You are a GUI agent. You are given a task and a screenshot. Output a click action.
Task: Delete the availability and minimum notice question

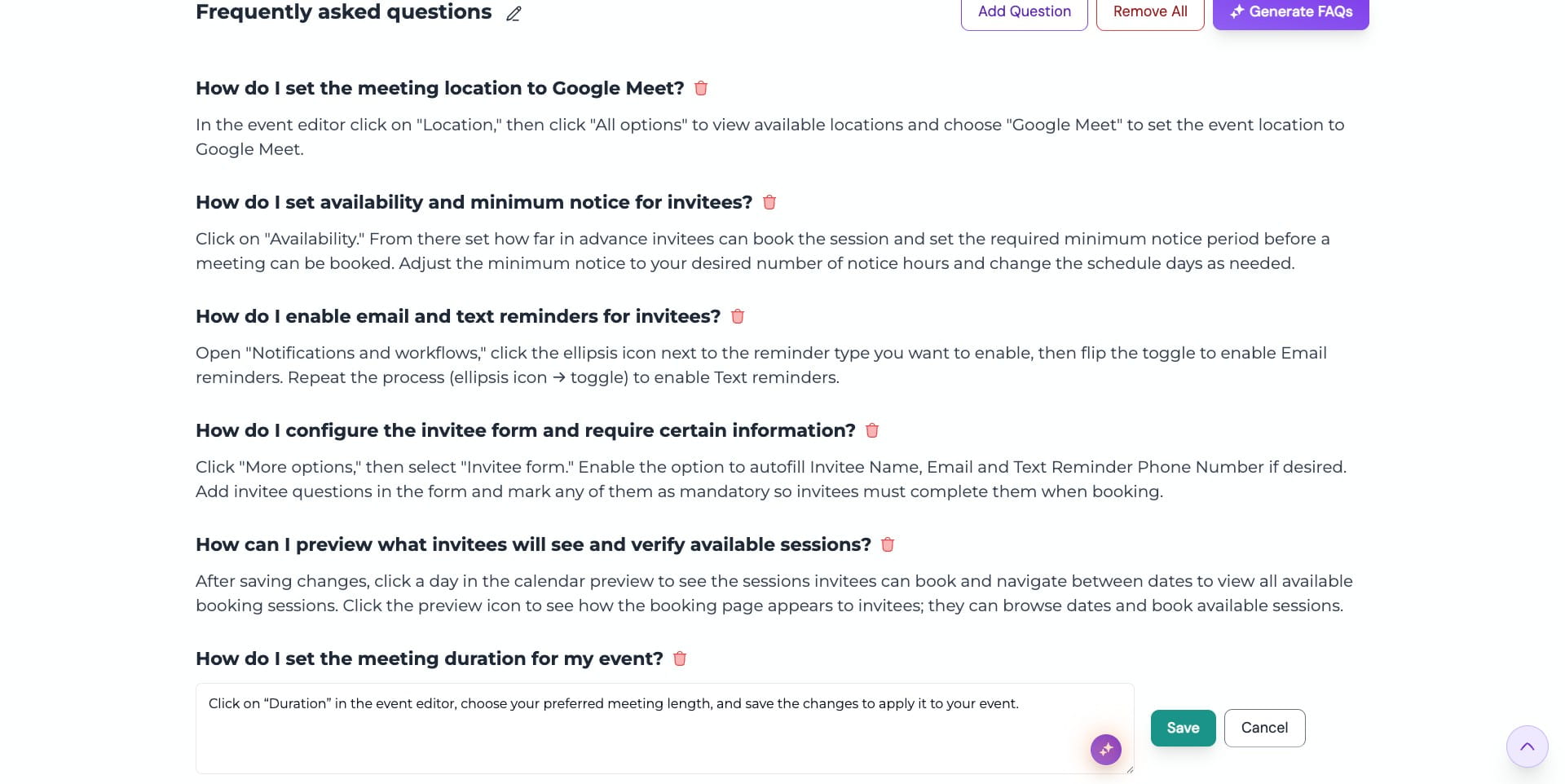click(769, 202)
